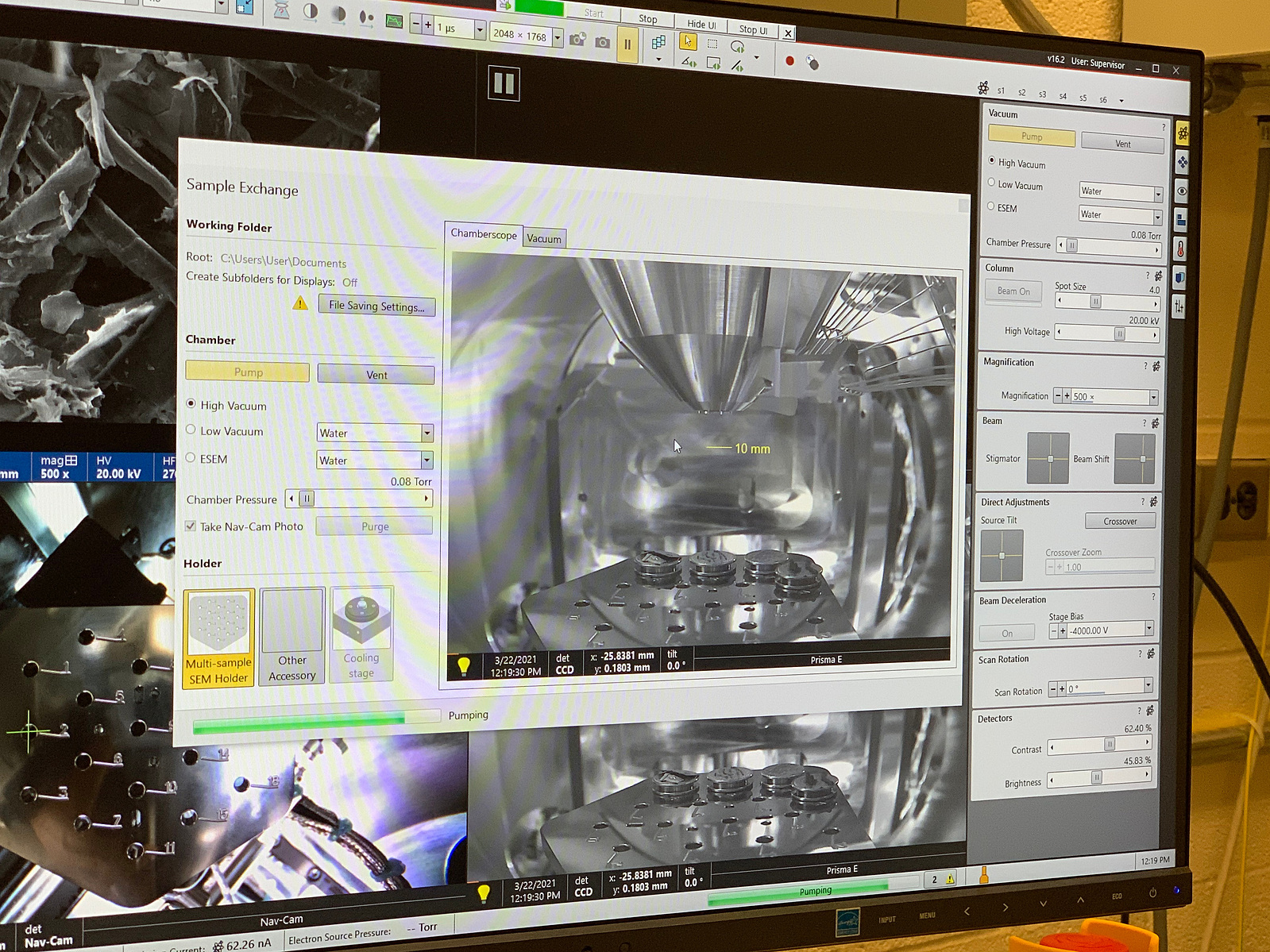Toggle Take Nav-Cam Photo checkbox
The width and height of the screenshot is (1270, 952).
click(x=190, y=526)
